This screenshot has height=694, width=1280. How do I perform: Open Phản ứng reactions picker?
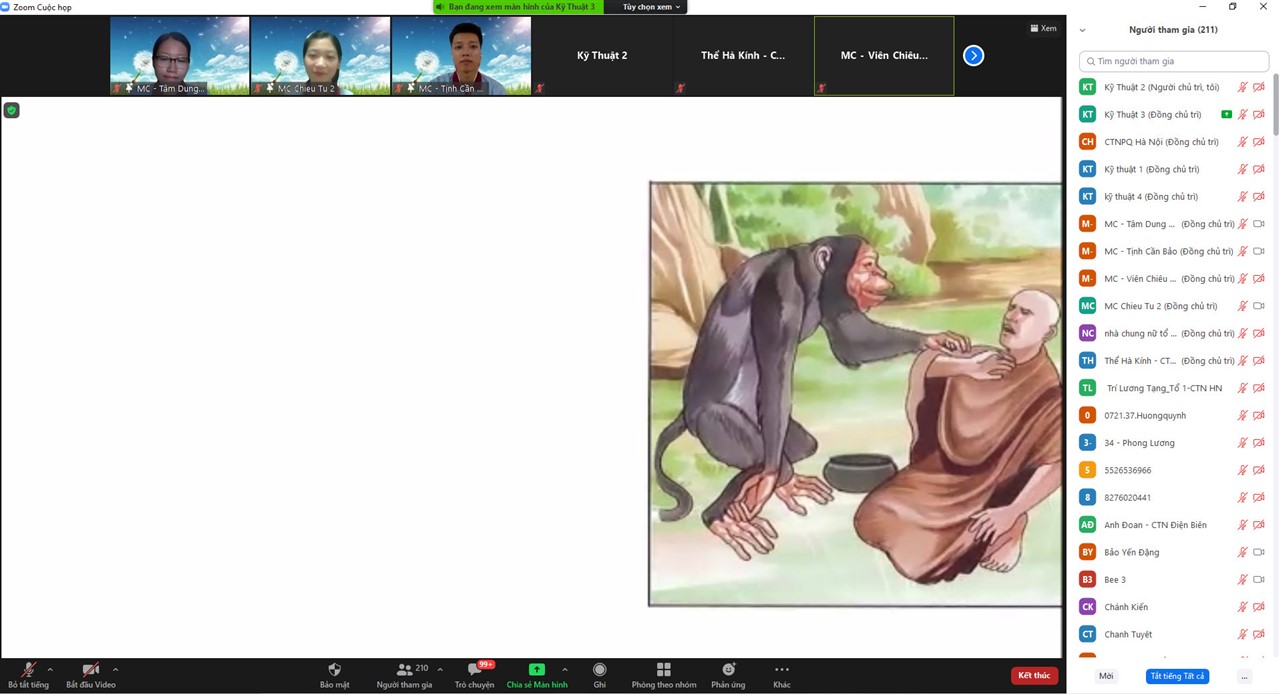tap(728, 675)
